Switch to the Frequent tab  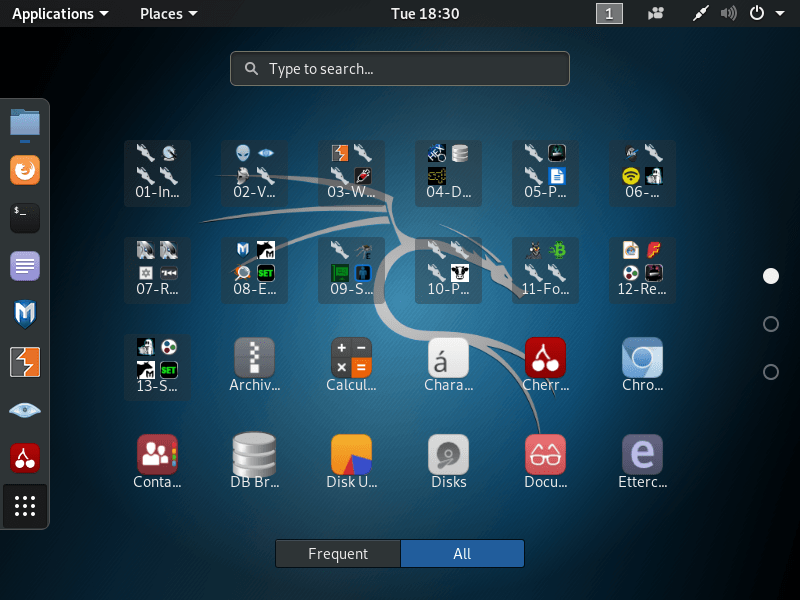coord(338,554)
